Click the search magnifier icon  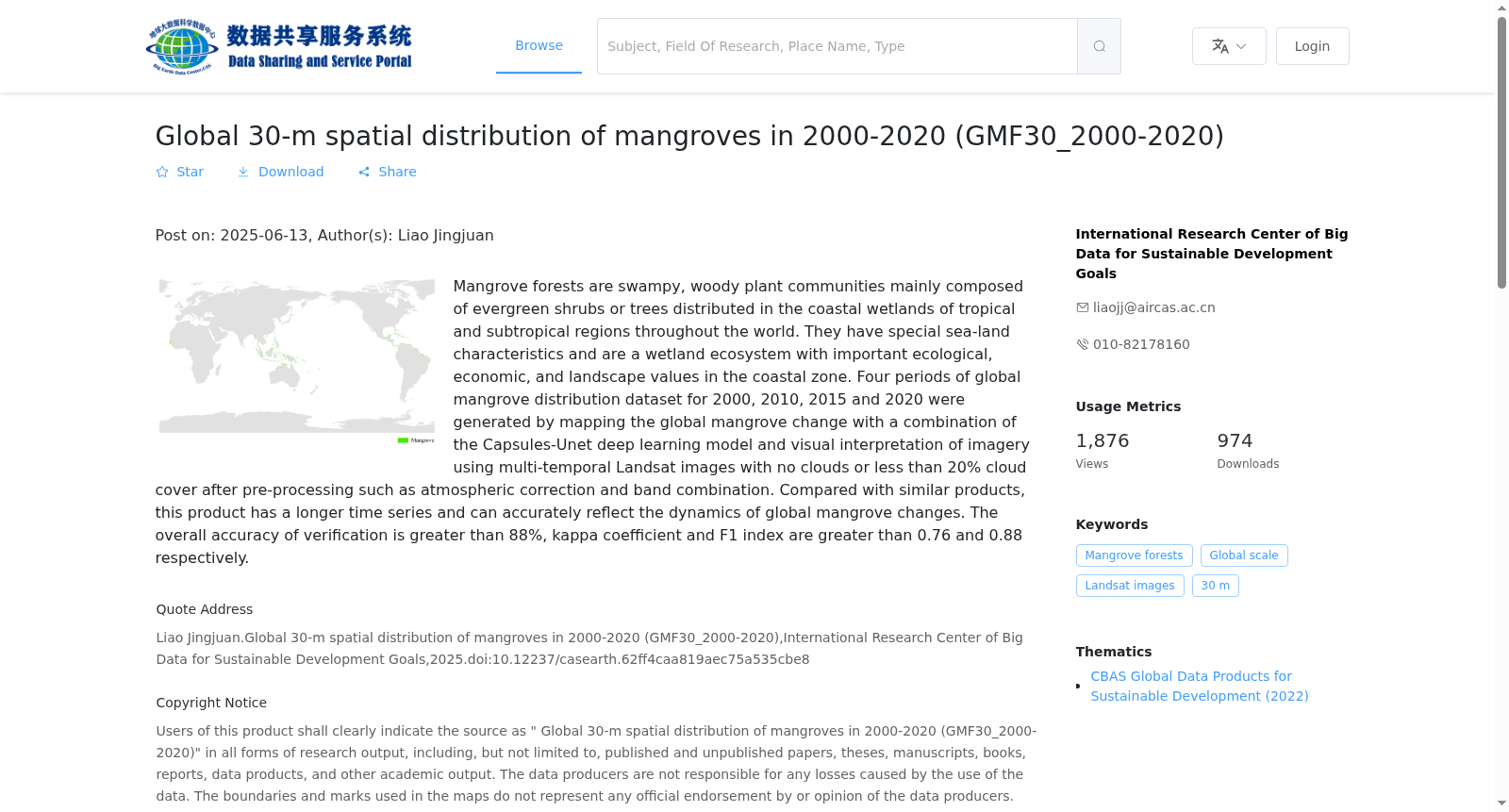tap(1099, 46)
